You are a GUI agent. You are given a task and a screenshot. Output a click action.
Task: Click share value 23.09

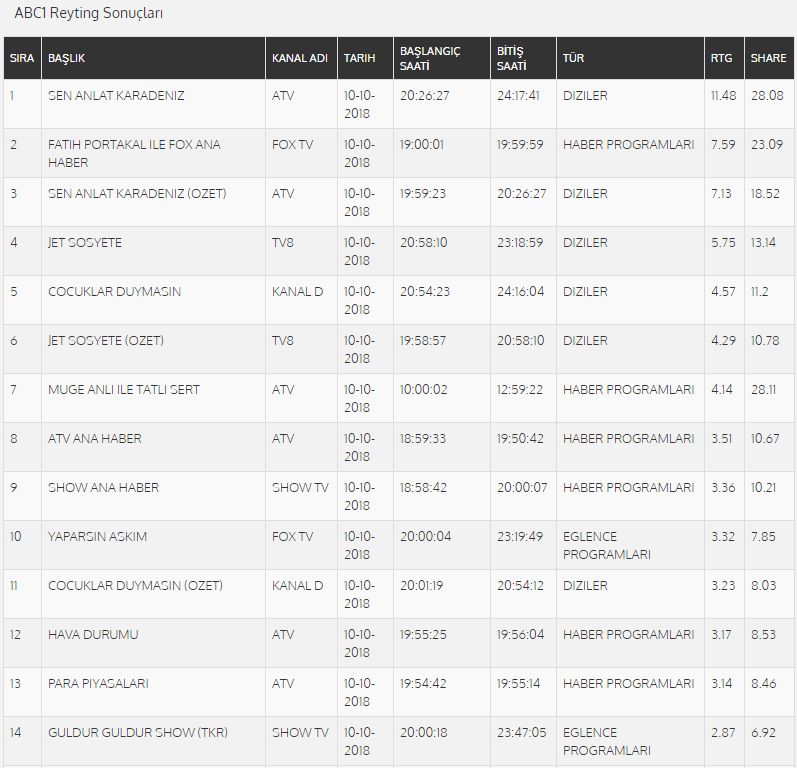click(x=767, y=145)
